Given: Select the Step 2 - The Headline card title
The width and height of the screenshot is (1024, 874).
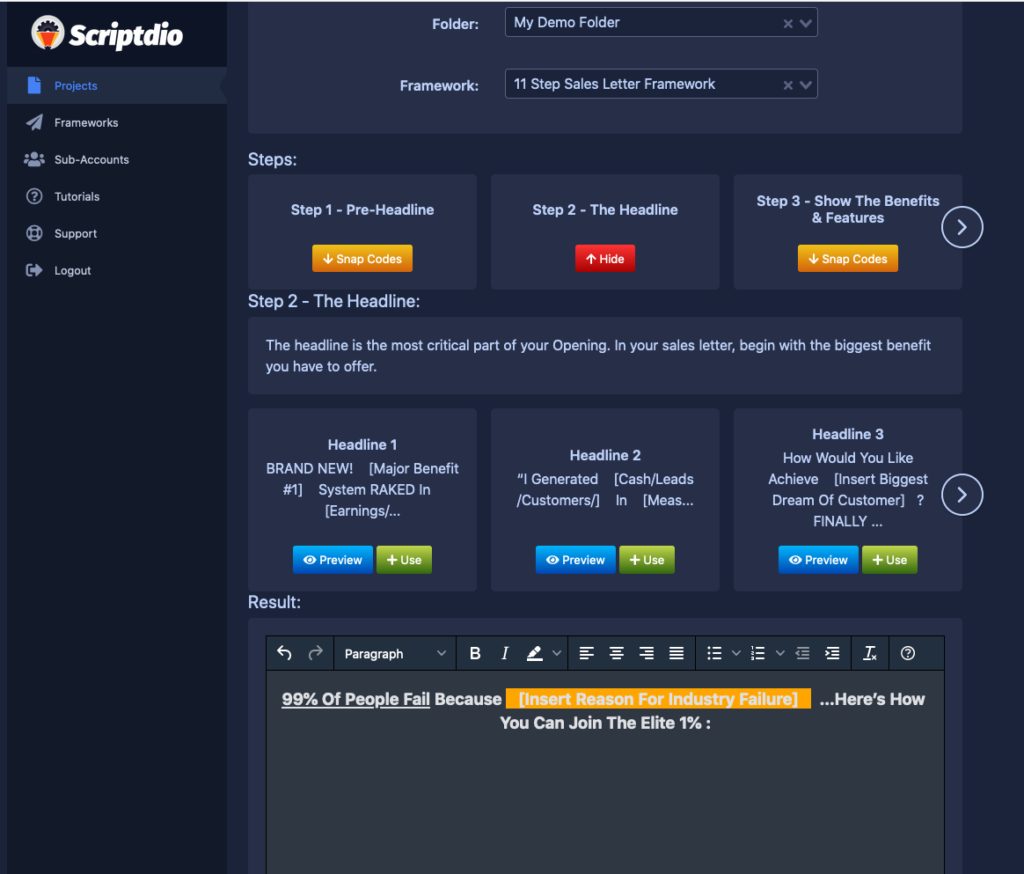Looking at the screenshot, I should [605, 210].
